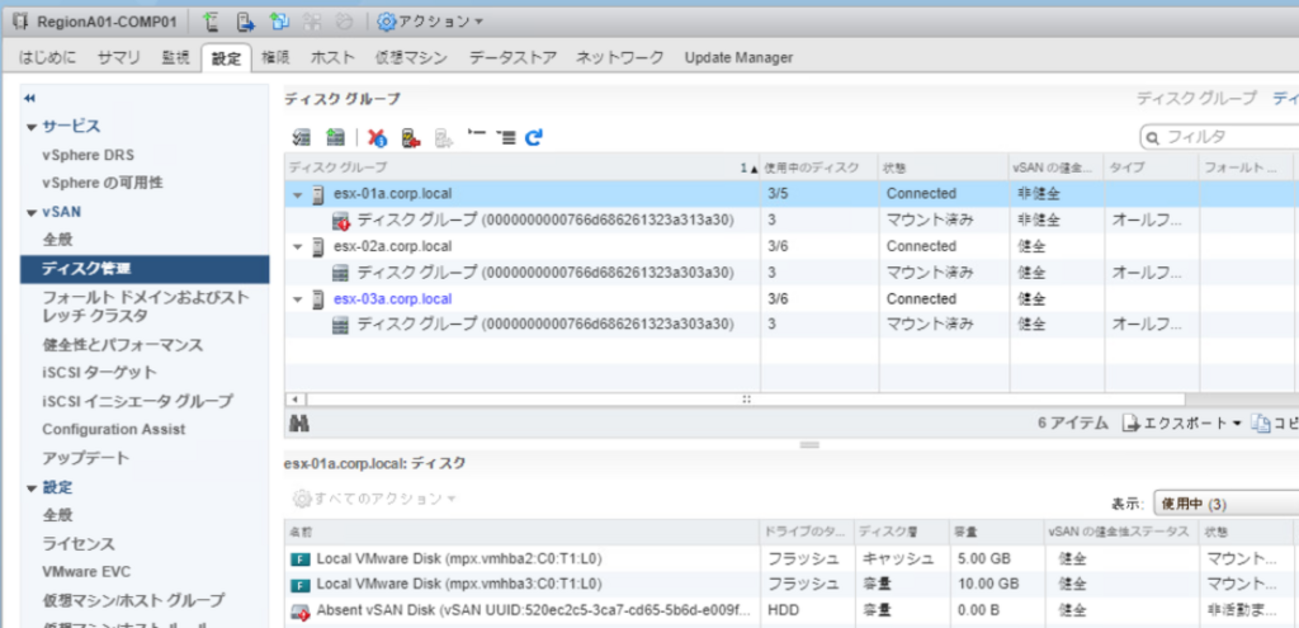The width and height of the screenshot is (1299, 628).
Task: Click the create new disk group icon
Action: pos(335,138)
